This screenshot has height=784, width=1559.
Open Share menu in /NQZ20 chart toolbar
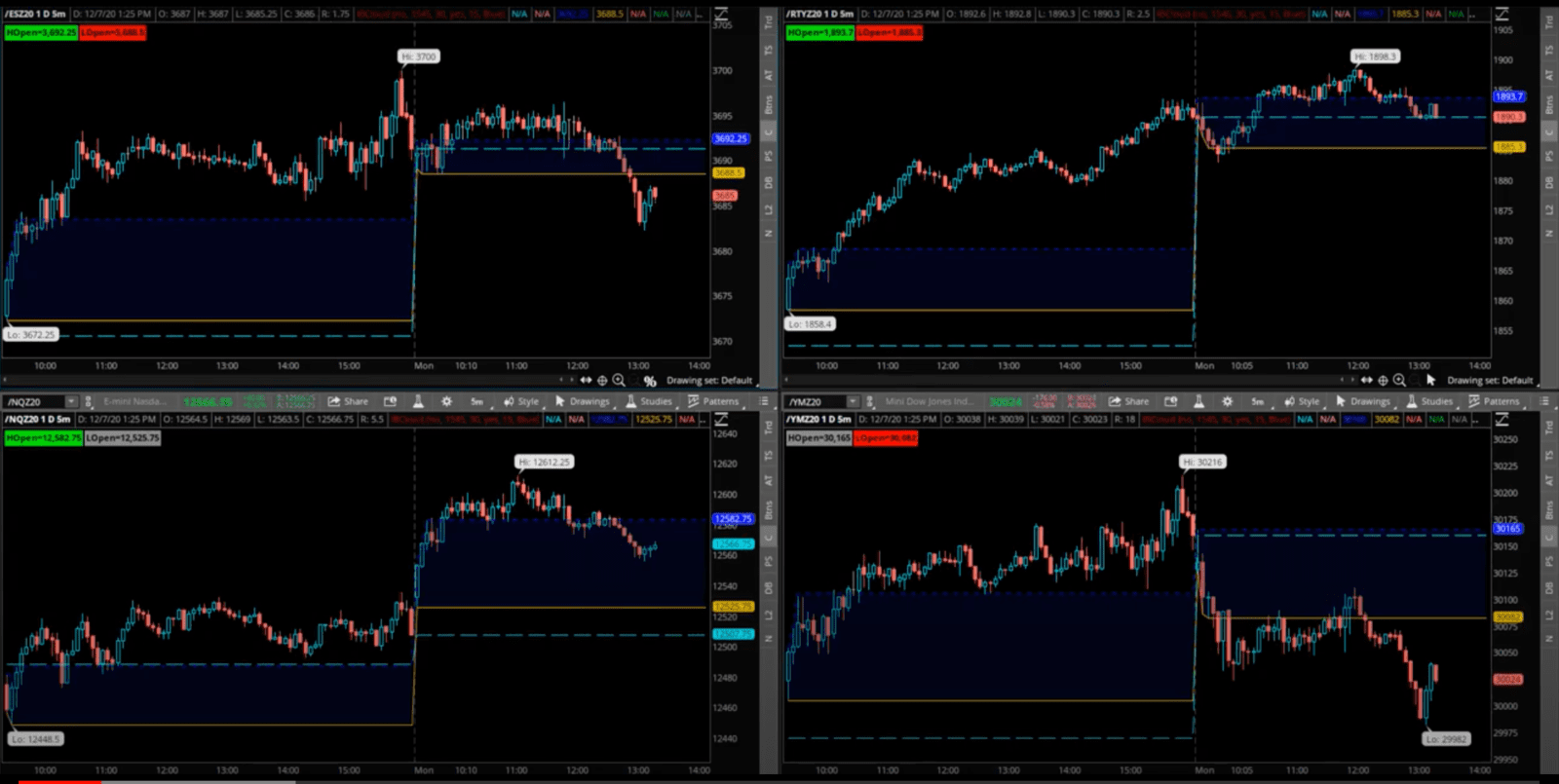click(348, 401)
